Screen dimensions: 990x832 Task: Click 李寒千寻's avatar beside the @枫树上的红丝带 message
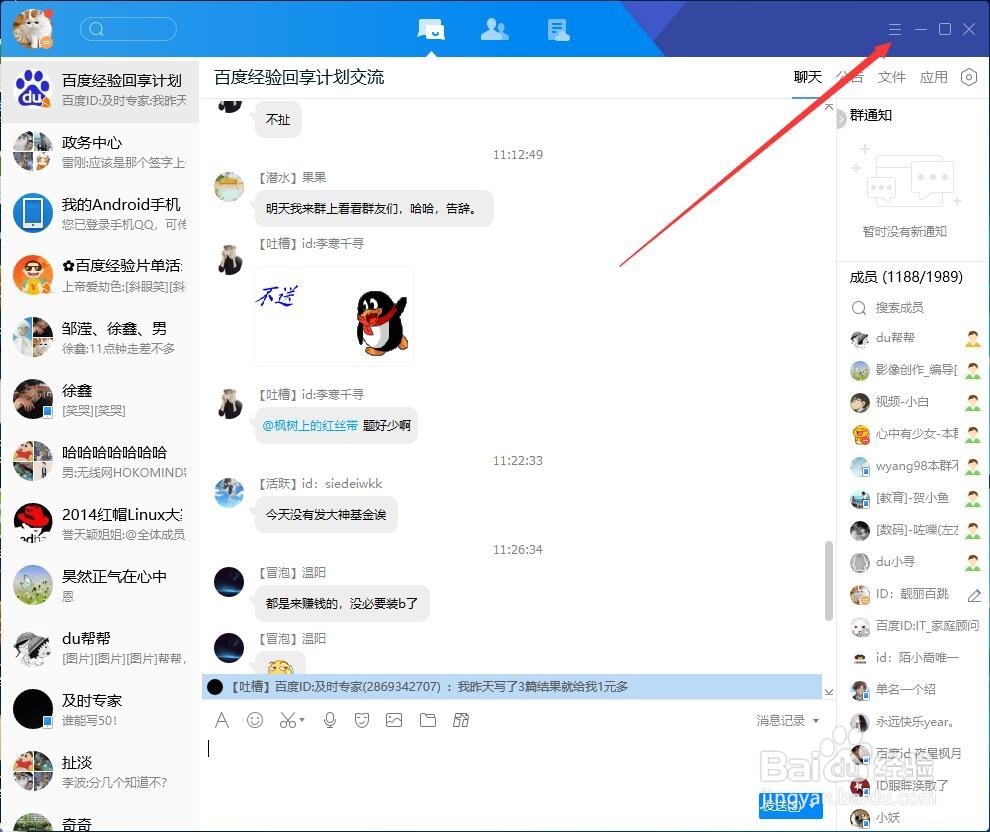tap(229, 404)
